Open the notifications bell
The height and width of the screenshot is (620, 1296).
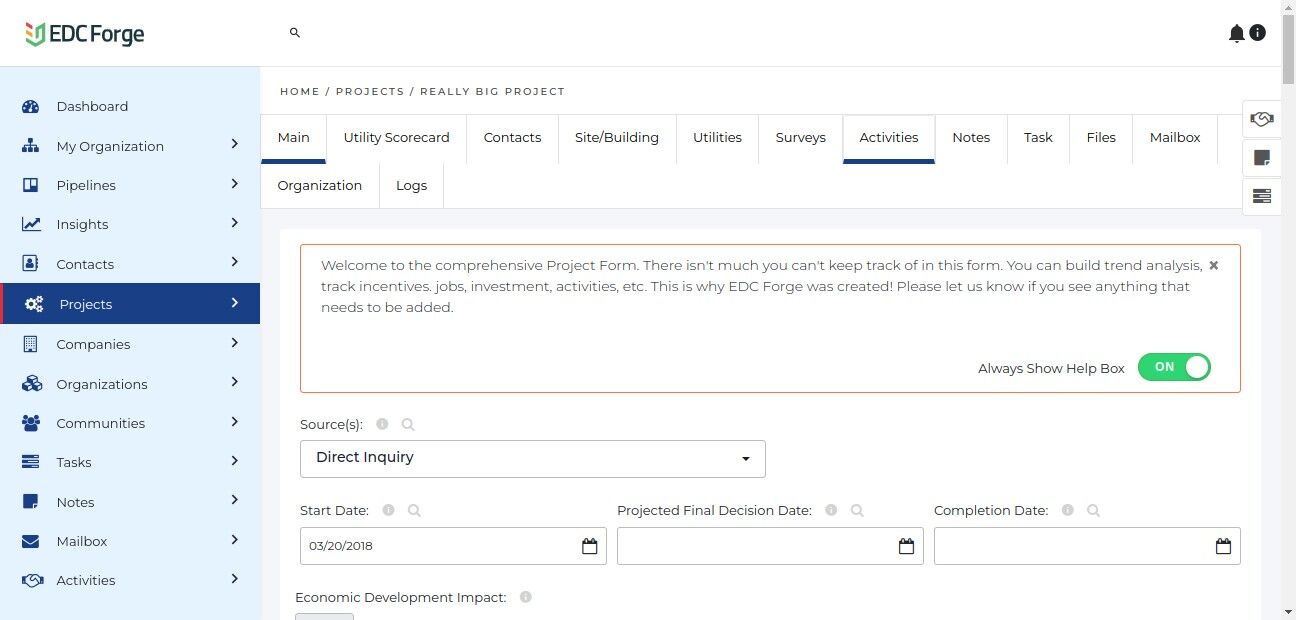coord(1236,34)
